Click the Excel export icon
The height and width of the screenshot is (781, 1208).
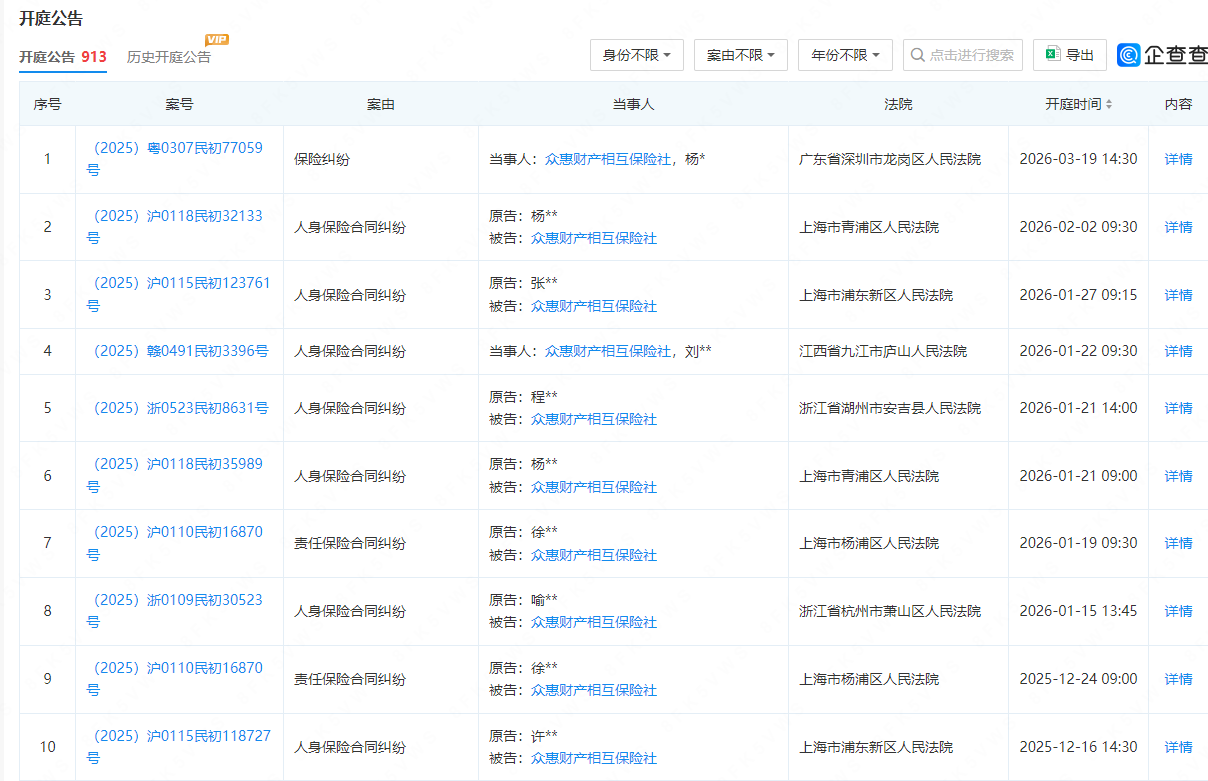1052,55
